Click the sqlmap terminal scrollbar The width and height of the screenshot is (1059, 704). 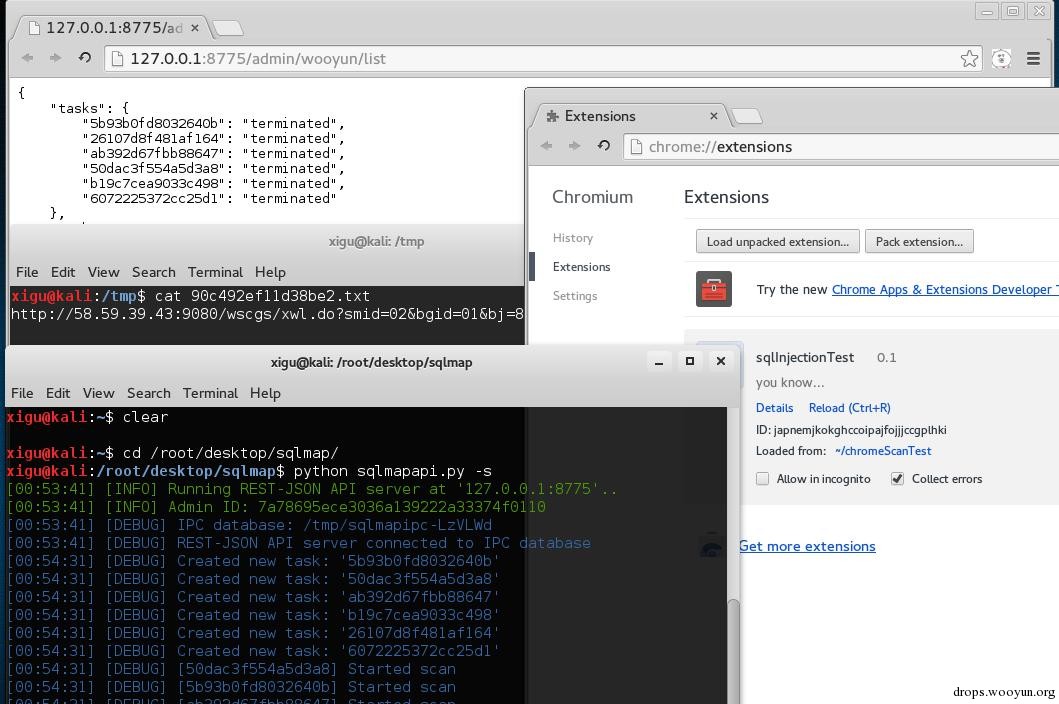pyautogui.click(x=733, y=650)
